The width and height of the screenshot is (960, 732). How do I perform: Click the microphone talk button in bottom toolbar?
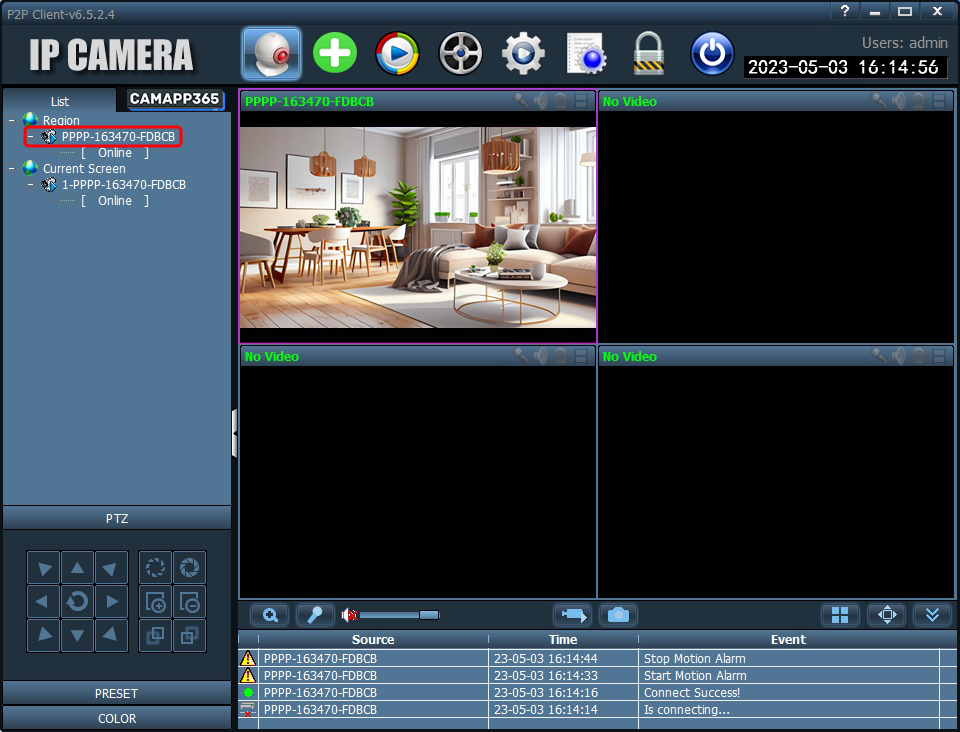(x=315, y=615)
